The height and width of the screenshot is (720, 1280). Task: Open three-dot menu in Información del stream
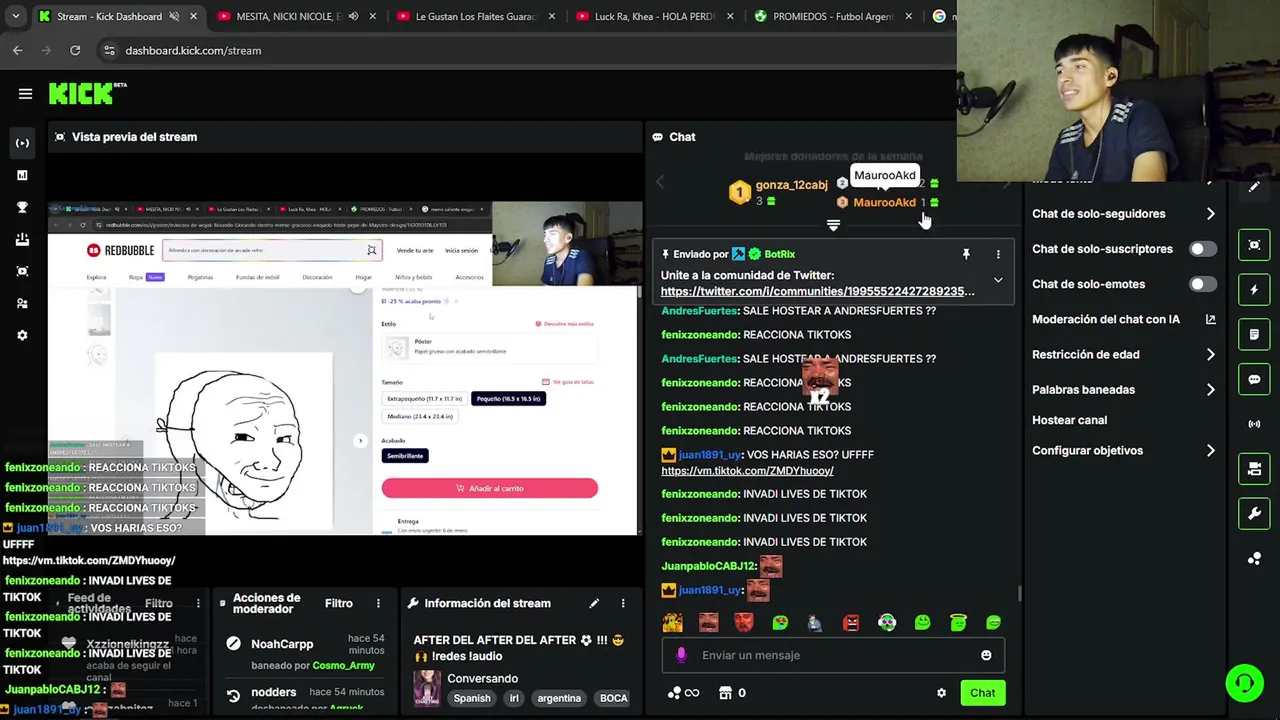click(x=623, y=603)
